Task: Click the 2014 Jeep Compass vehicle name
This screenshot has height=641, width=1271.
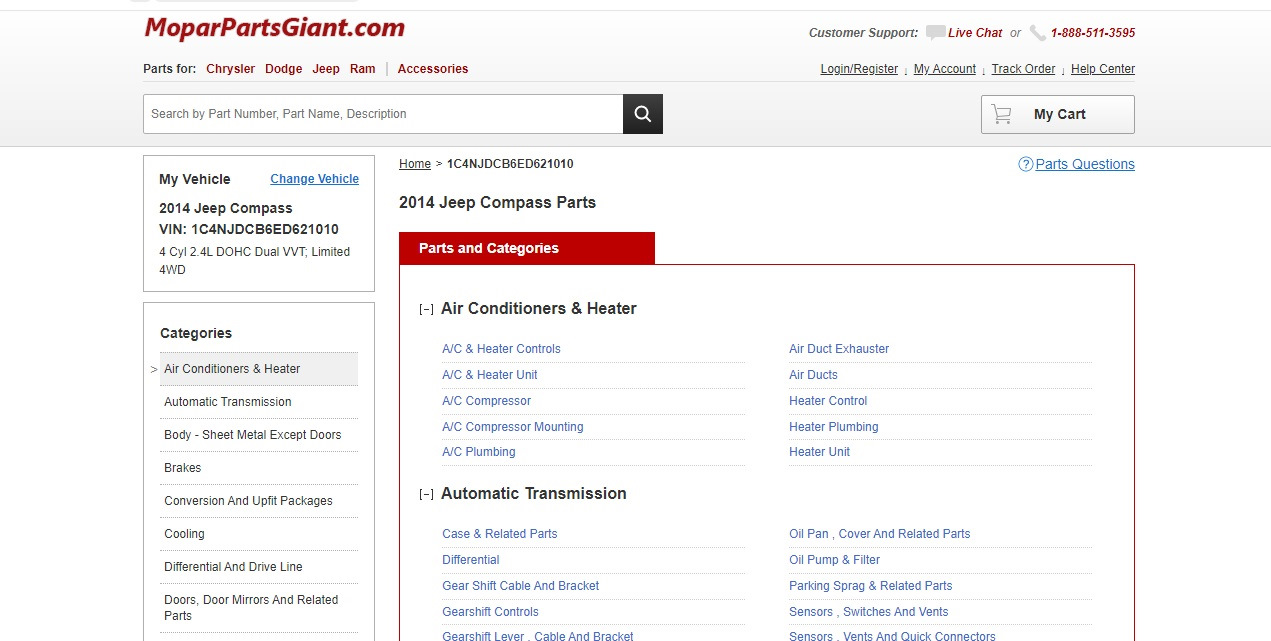Action: point(226,209)
